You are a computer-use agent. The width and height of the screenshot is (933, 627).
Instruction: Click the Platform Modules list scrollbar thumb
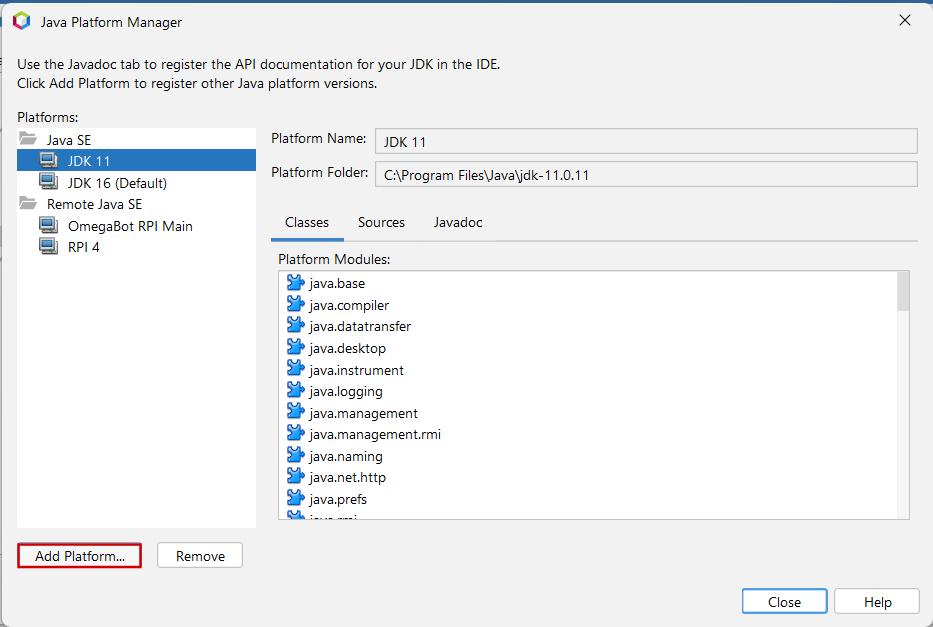[x=903, y=291]
